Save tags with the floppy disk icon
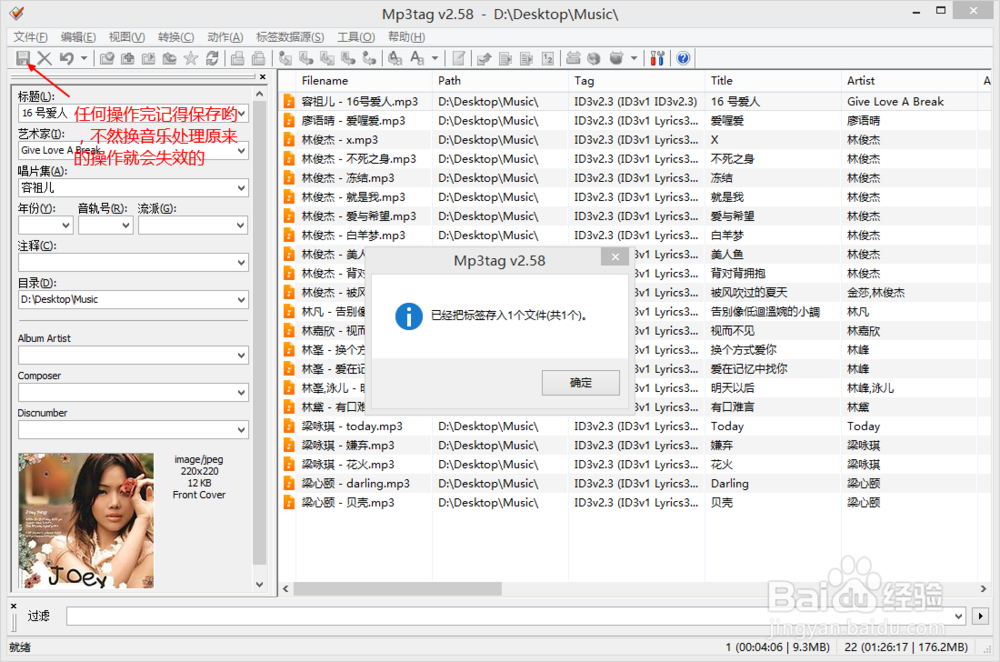This screenshot has height=662, width=1000. point(23,59)
